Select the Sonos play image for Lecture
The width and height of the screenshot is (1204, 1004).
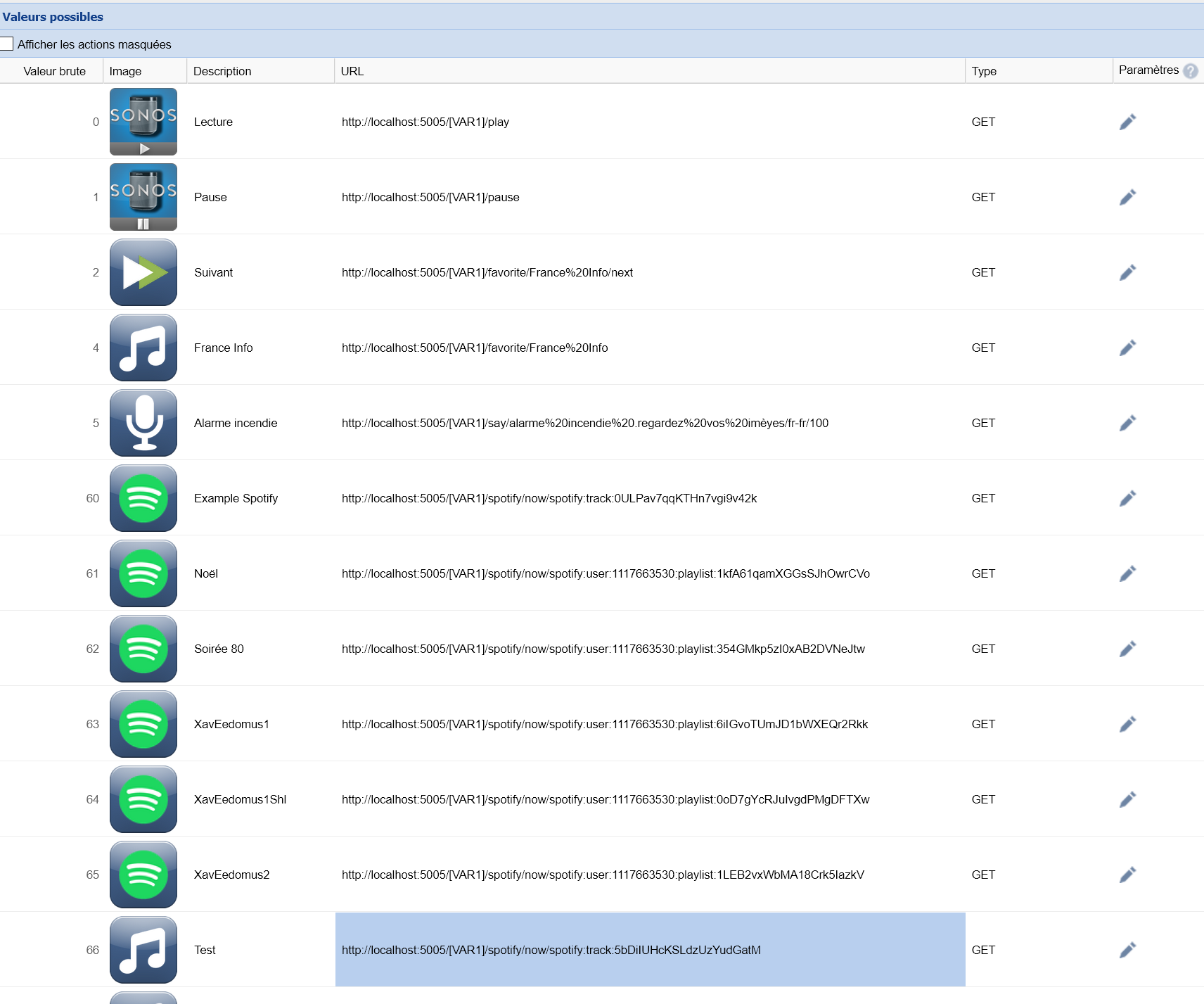(x=143, y=122)
